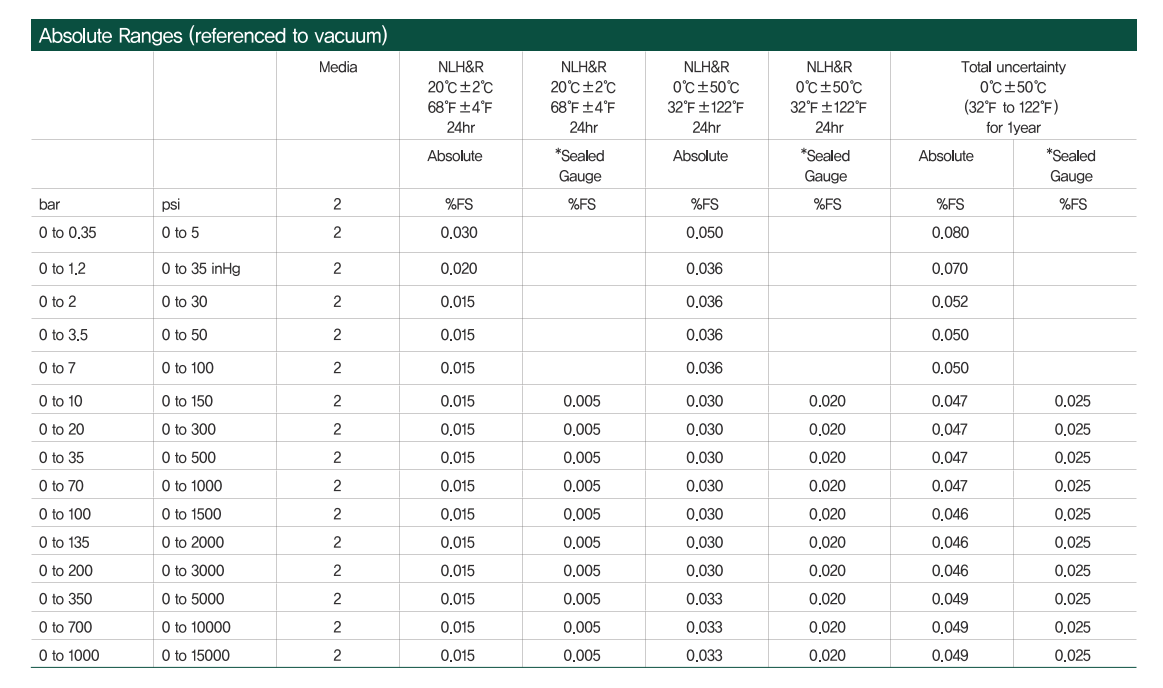
Task: Click the "0 to 150" psi range cell
Action: click(188, 401)
